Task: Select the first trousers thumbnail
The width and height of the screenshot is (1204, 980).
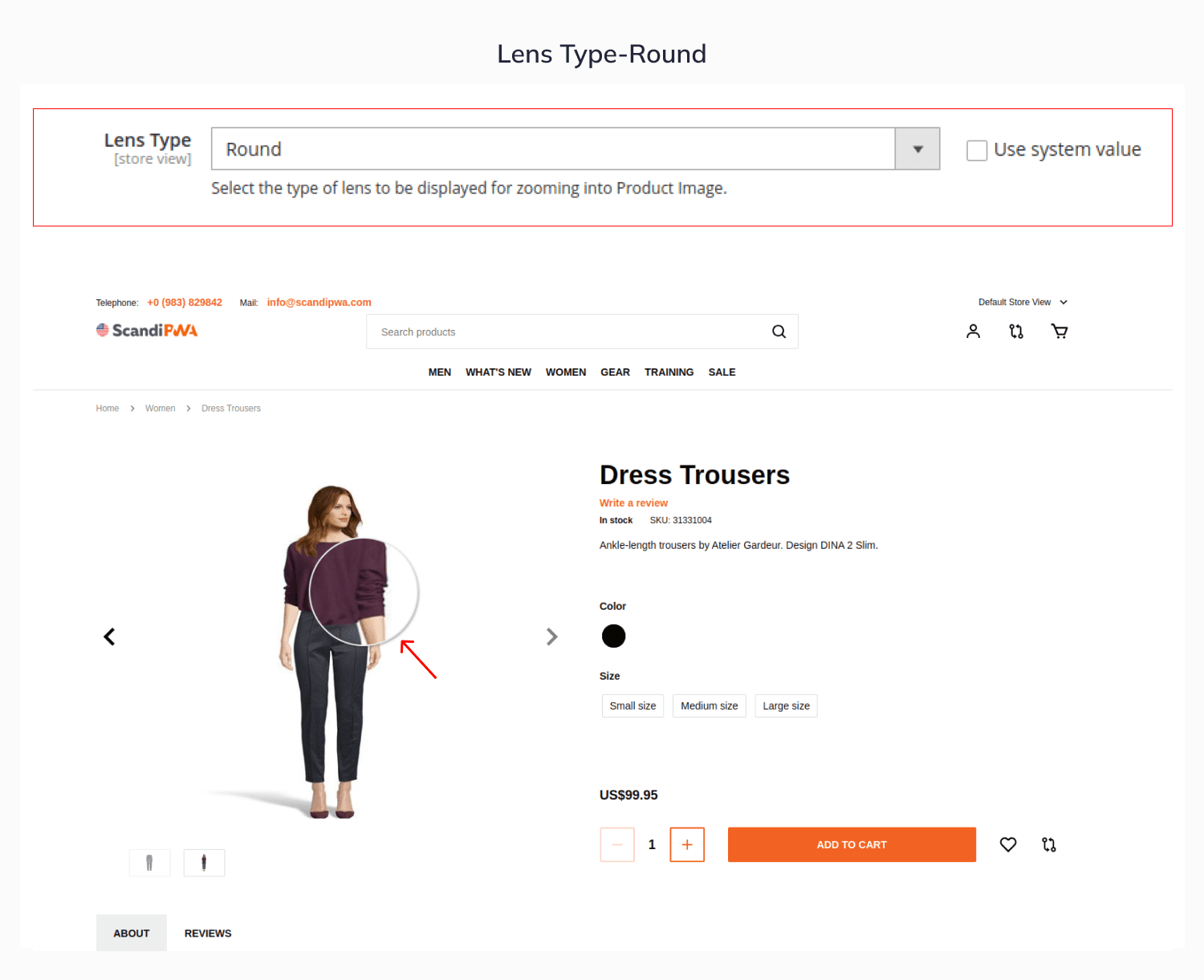Action: tap(149, 863)
